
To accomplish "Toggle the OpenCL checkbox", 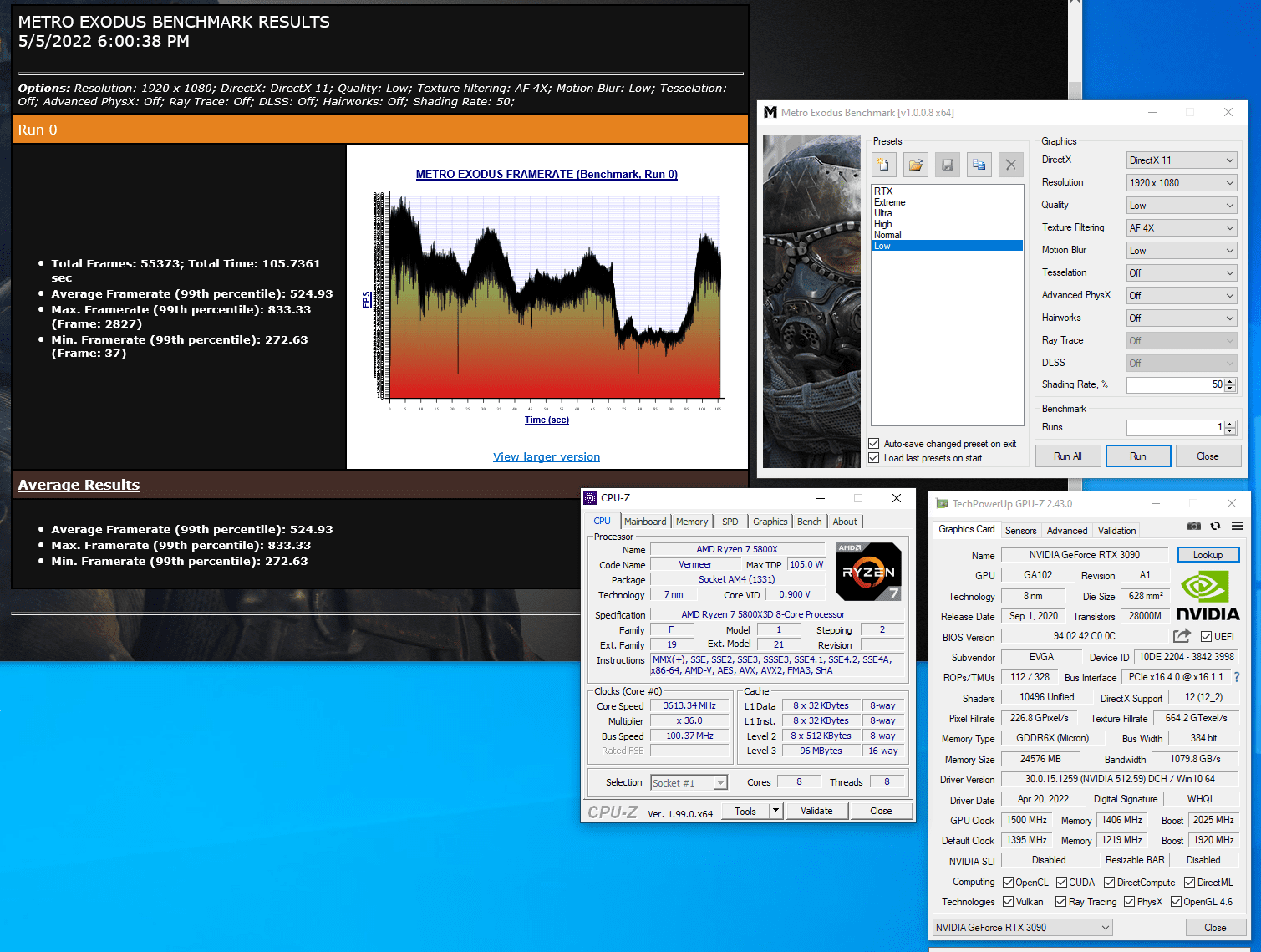I will tap(1009, 883).
